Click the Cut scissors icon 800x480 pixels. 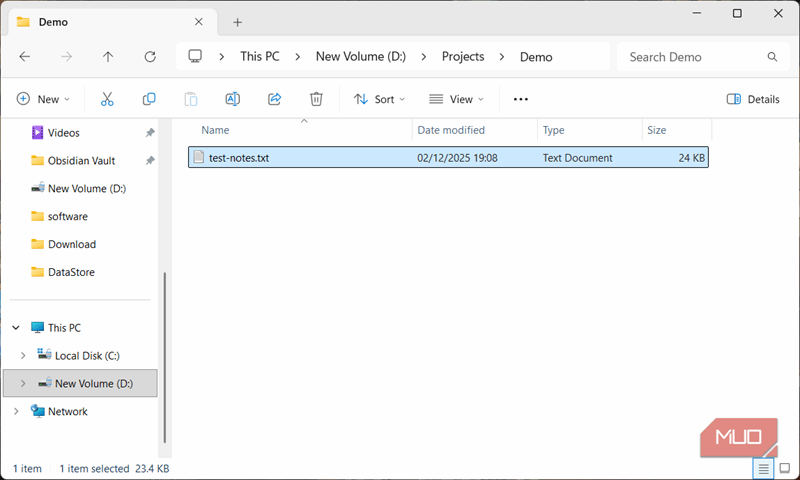(x=107, y=99)
